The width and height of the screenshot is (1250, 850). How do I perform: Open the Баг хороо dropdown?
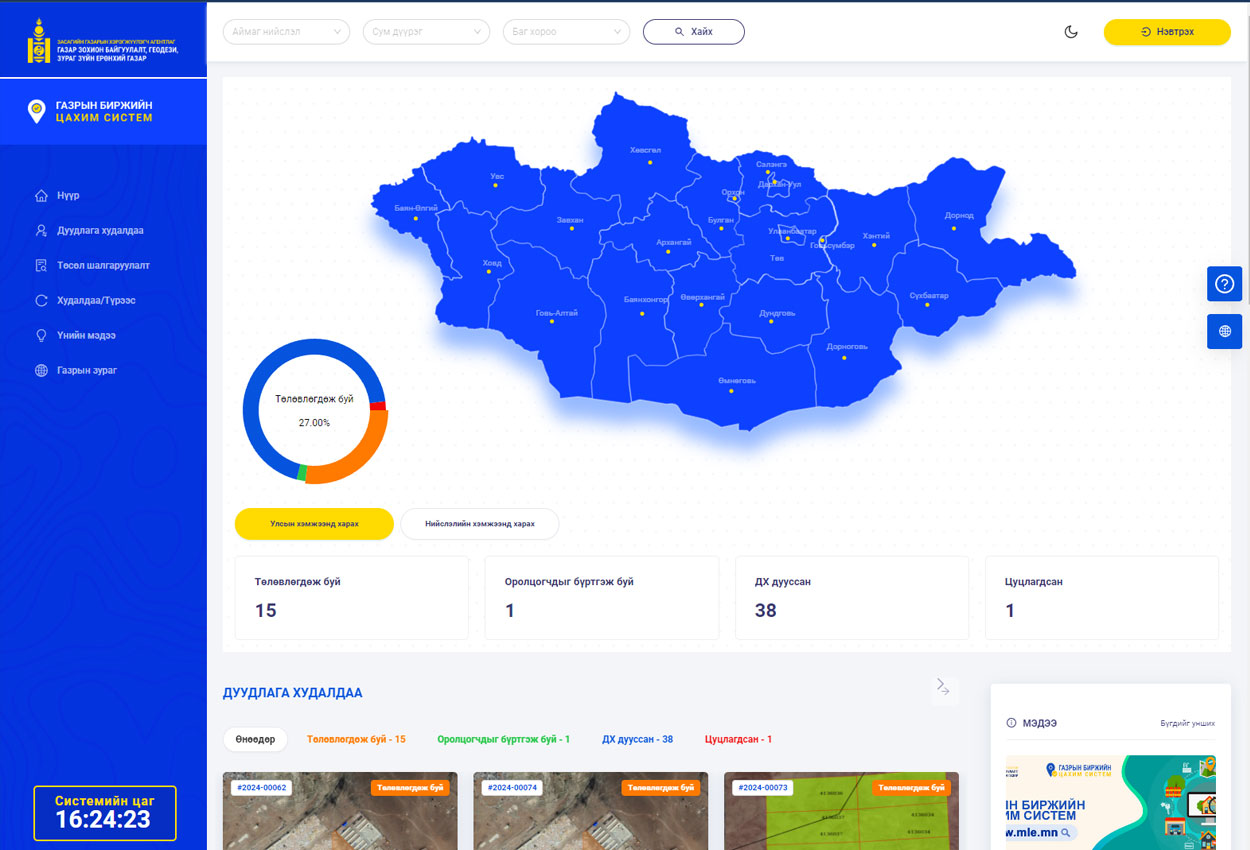[566, 32]
